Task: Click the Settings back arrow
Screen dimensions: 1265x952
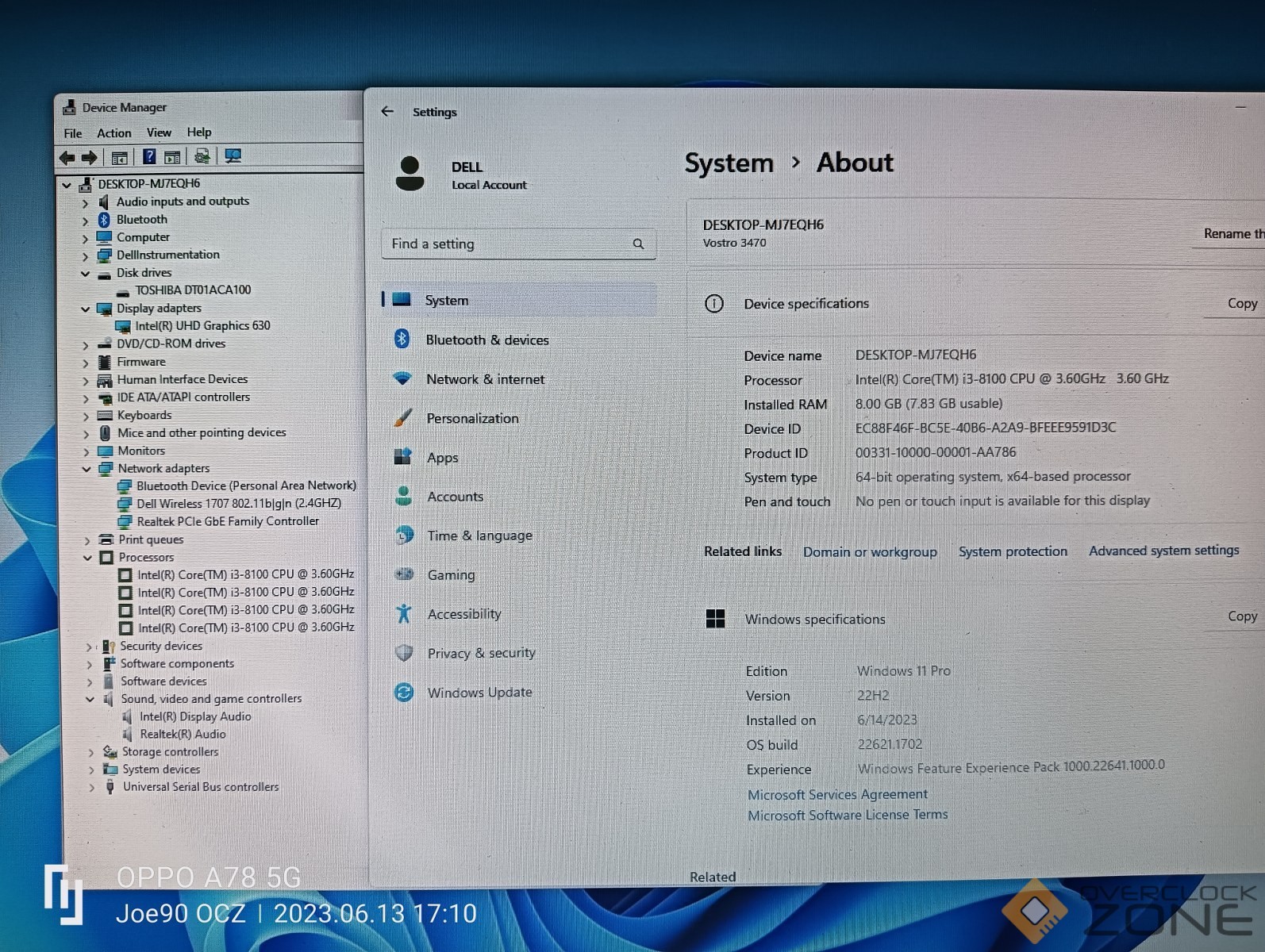Action: (x=387, y=111)
